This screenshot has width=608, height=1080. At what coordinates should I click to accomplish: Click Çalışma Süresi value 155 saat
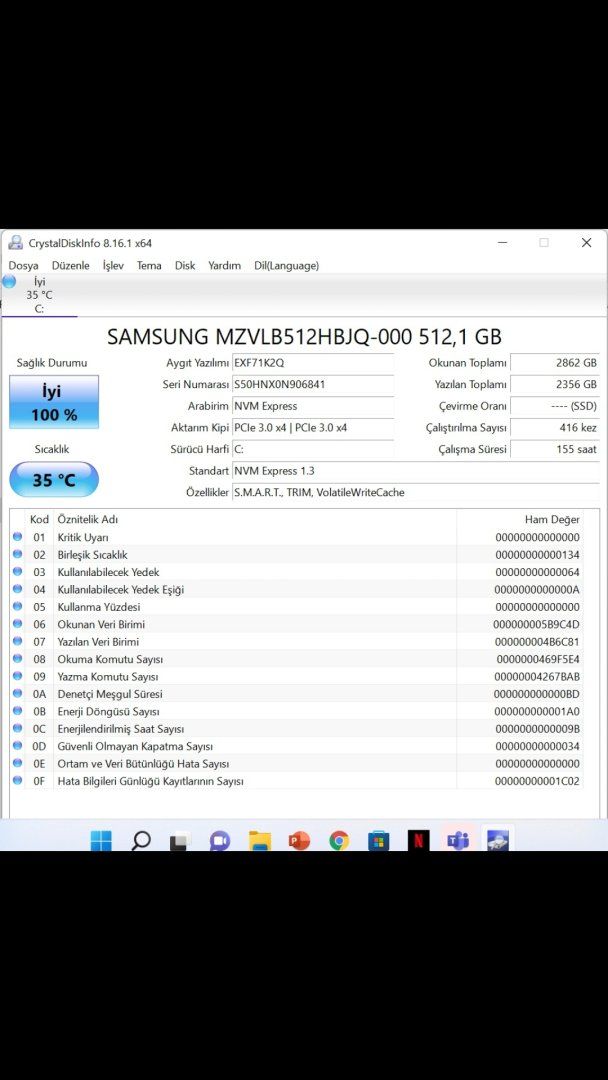pyautogui.click(x=555, y=450)
